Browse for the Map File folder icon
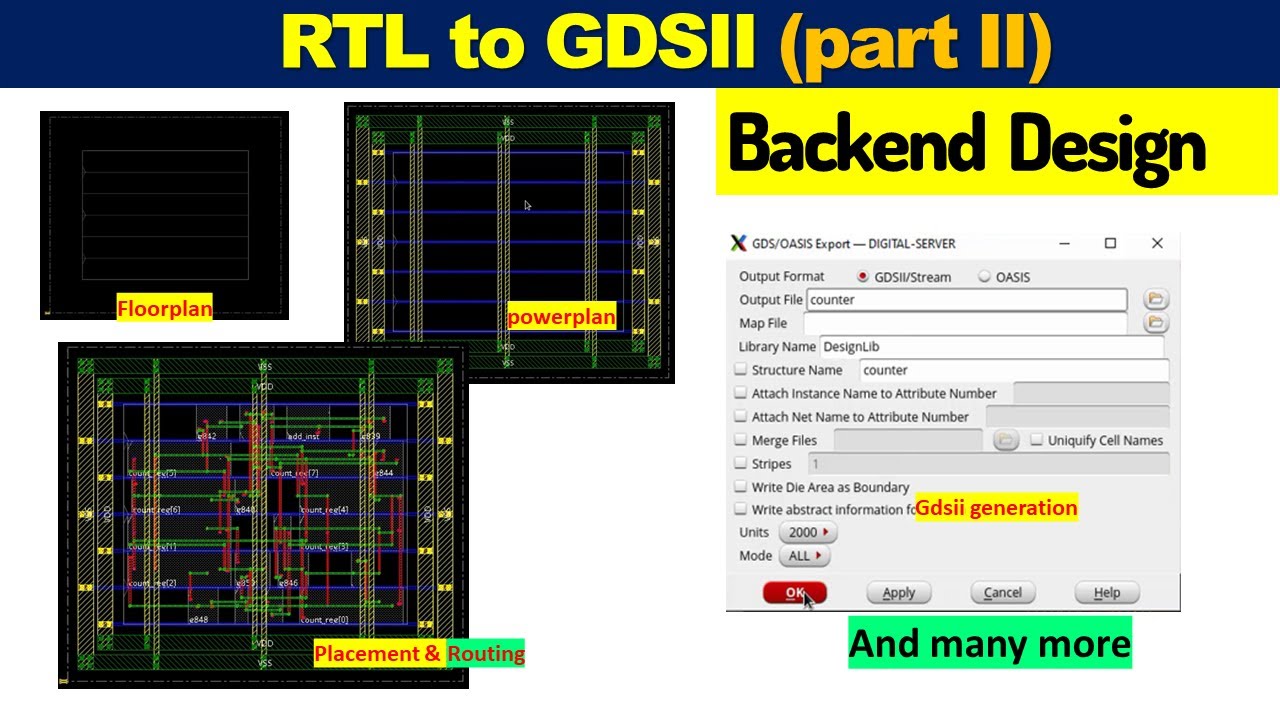The height and width of the screenshot is (720, 1280). pos(1156,322)
